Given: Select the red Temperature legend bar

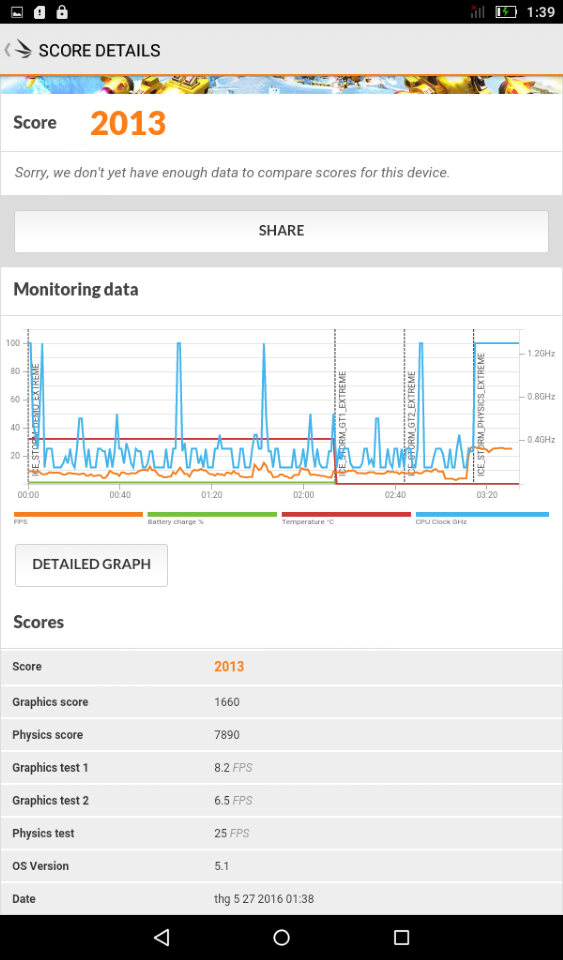Looking at the screenshot, I should (x=346, y=515).
